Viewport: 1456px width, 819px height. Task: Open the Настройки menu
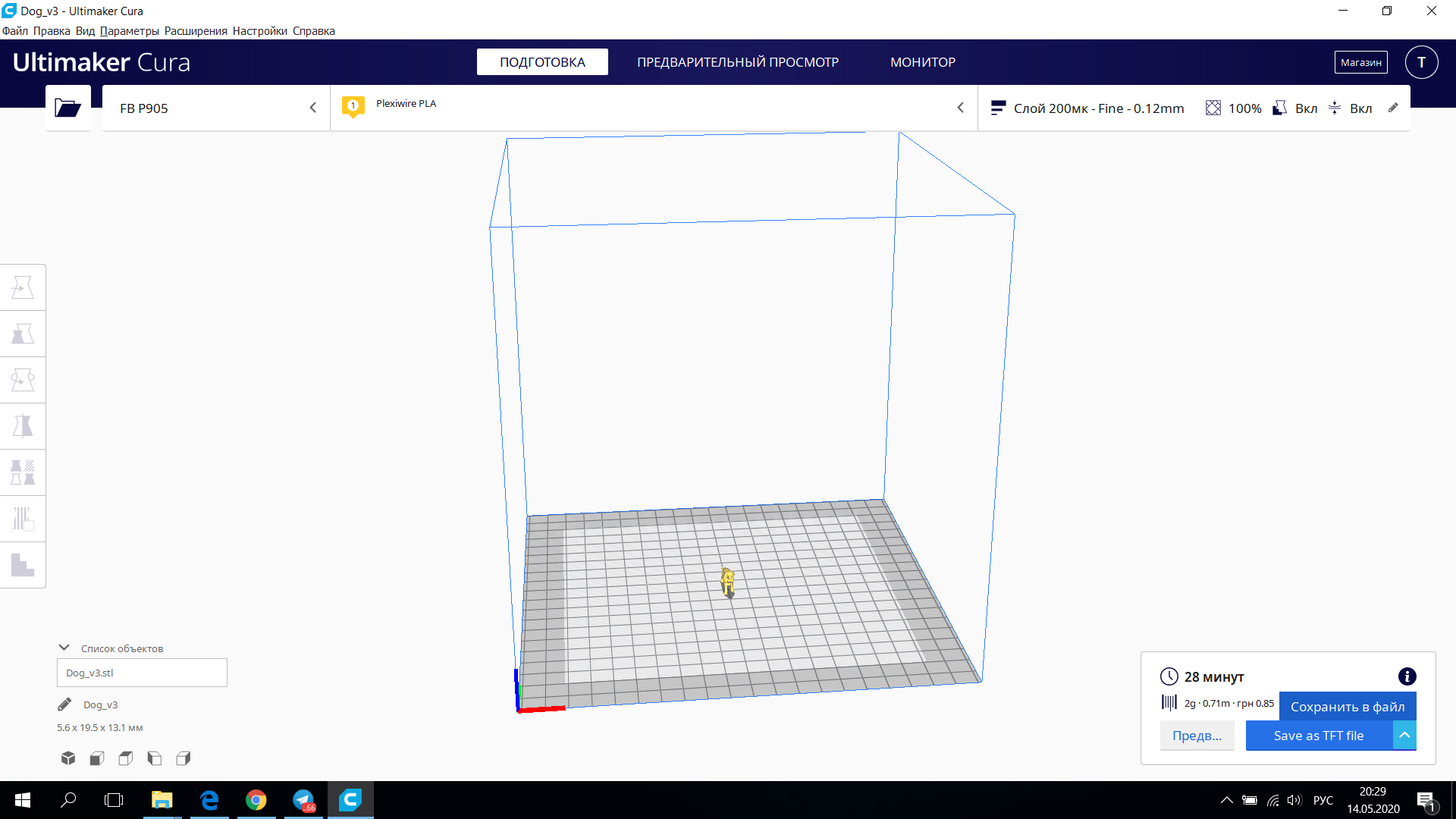coord(260,31)
